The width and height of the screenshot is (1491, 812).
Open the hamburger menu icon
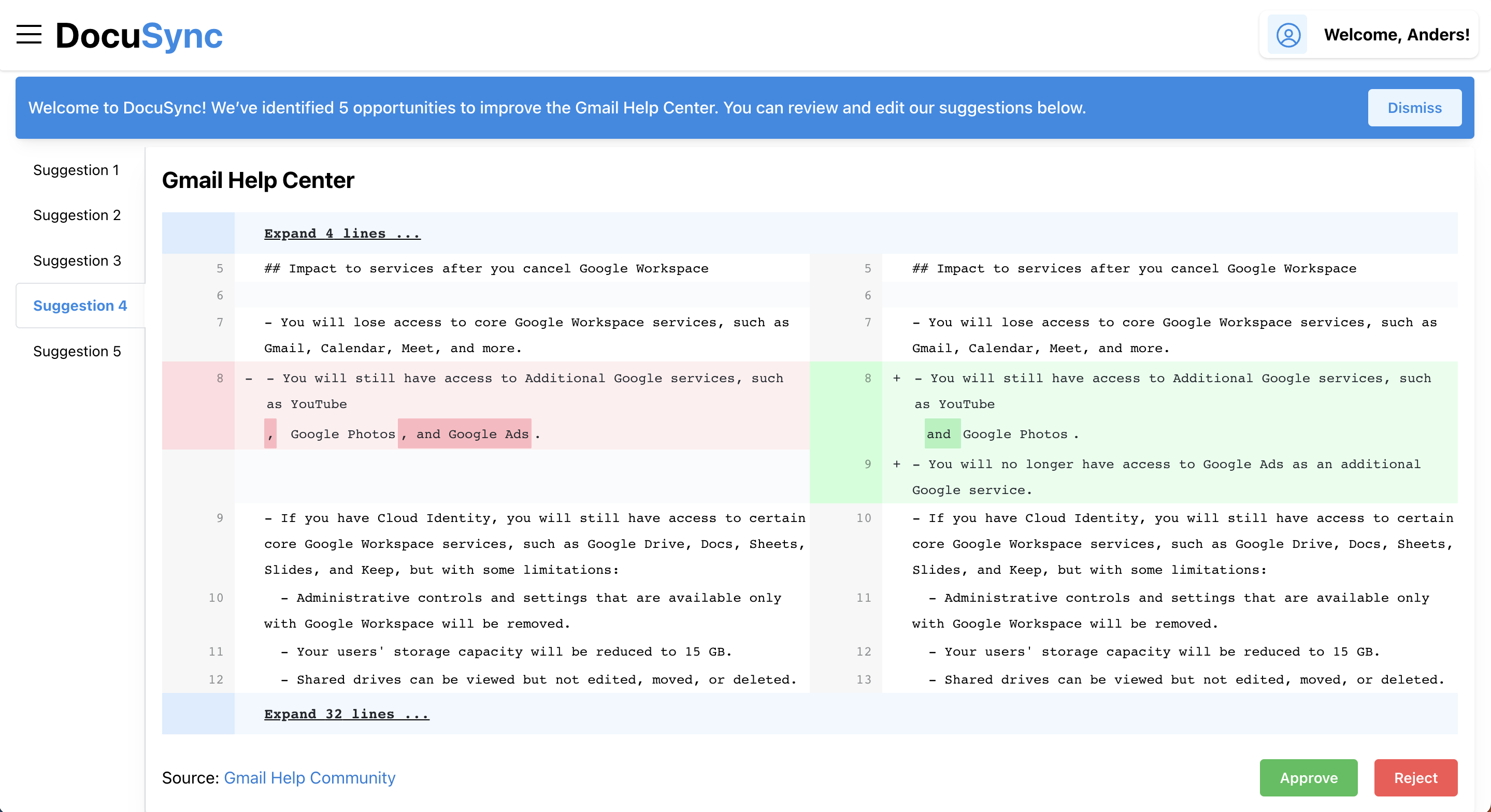29,35
